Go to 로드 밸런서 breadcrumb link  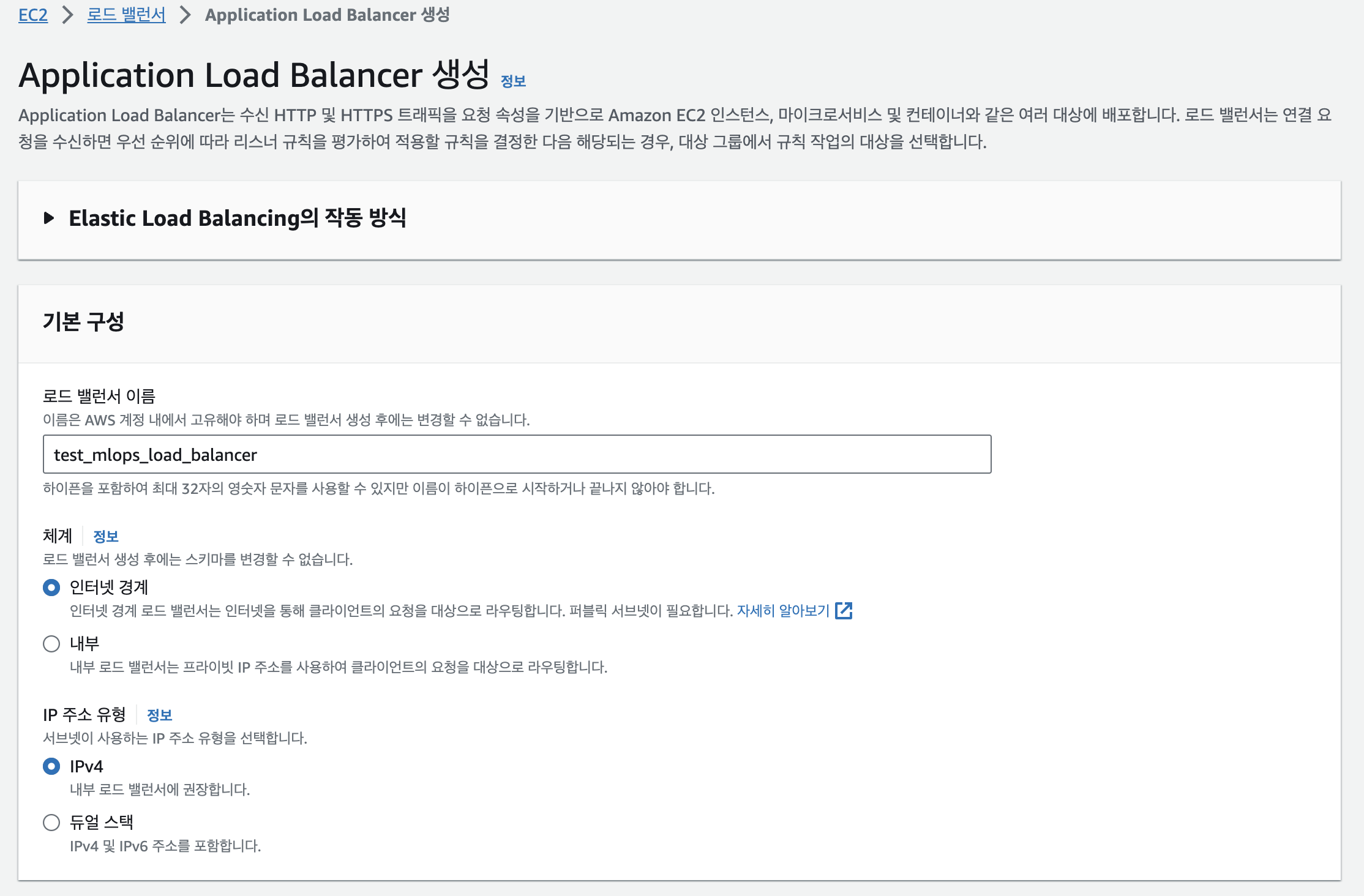pyautogui.click(x=126, y=15)
